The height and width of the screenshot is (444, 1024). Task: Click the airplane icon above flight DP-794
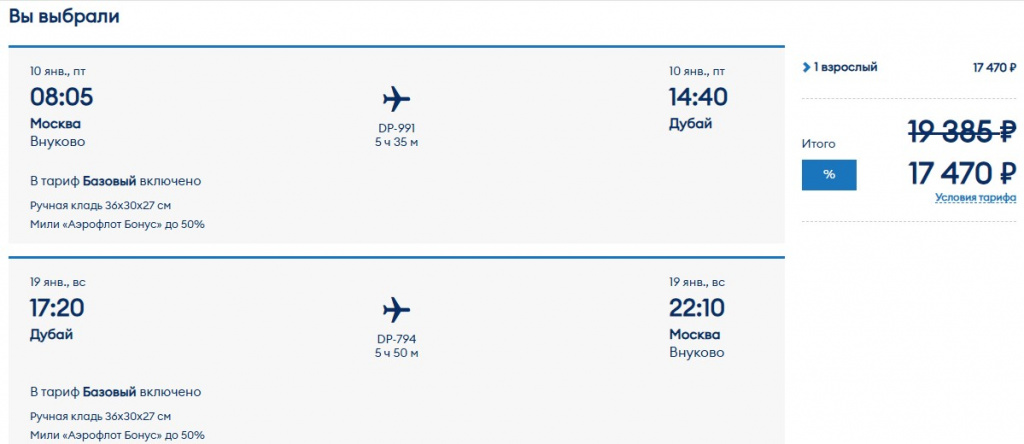click(x=396, y=308)
